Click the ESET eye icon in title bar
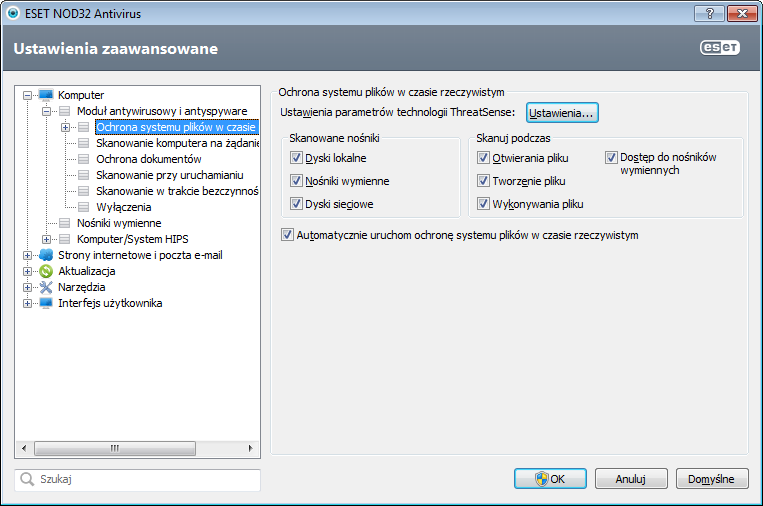763x506 pixels. pyautogui.click(x=13, y=13)
